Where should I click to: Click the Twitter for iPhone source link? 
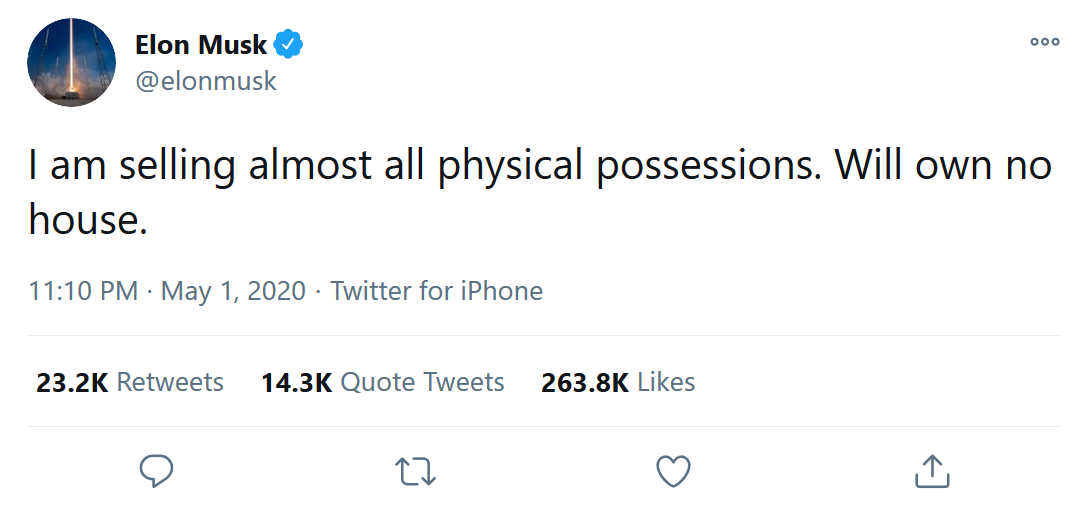pos(437,291)
